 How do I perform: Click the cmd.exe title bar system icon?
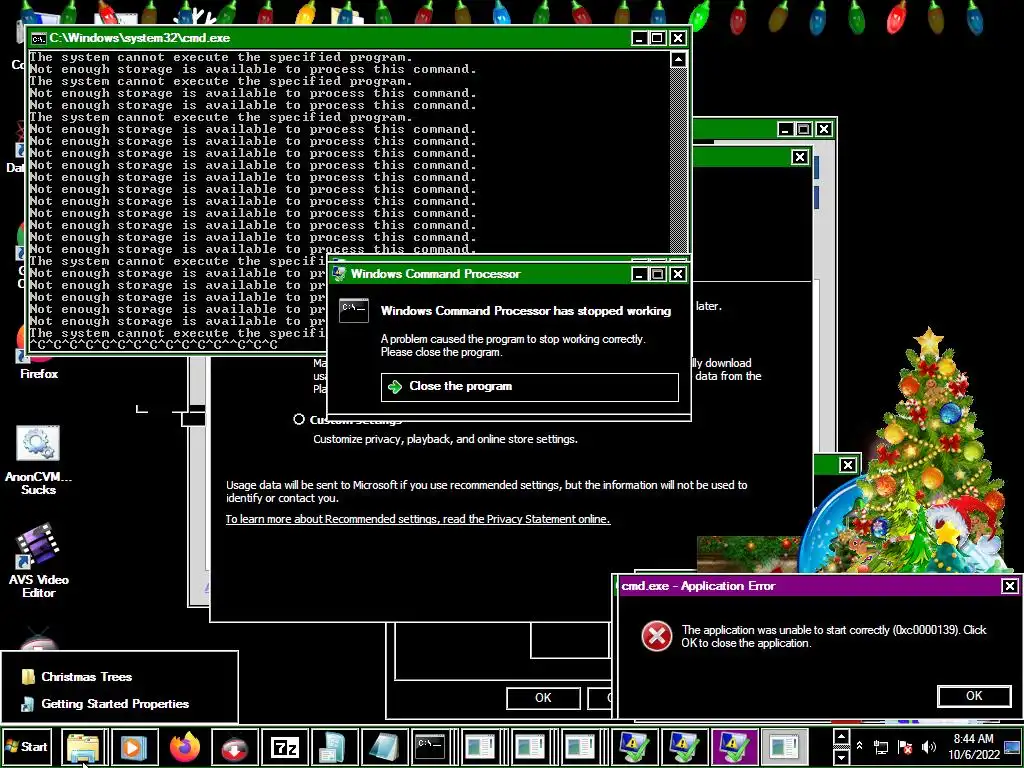(x=39, y=39)
